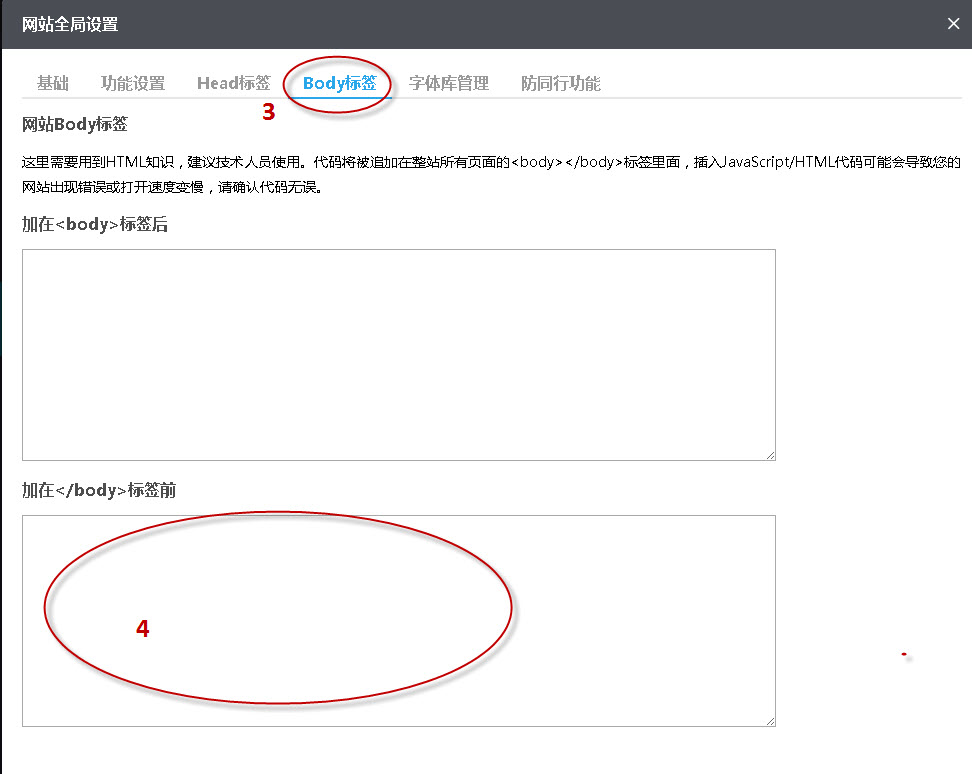Open the 功能设置 tab
972x774 pixels.
point(133,84)
